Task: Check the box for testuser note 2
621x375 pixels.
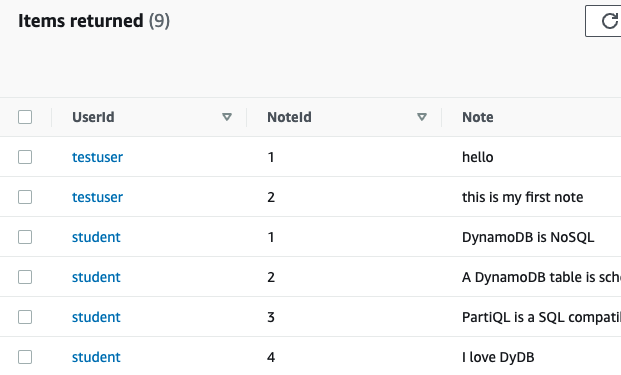Action: click(25, 197)
